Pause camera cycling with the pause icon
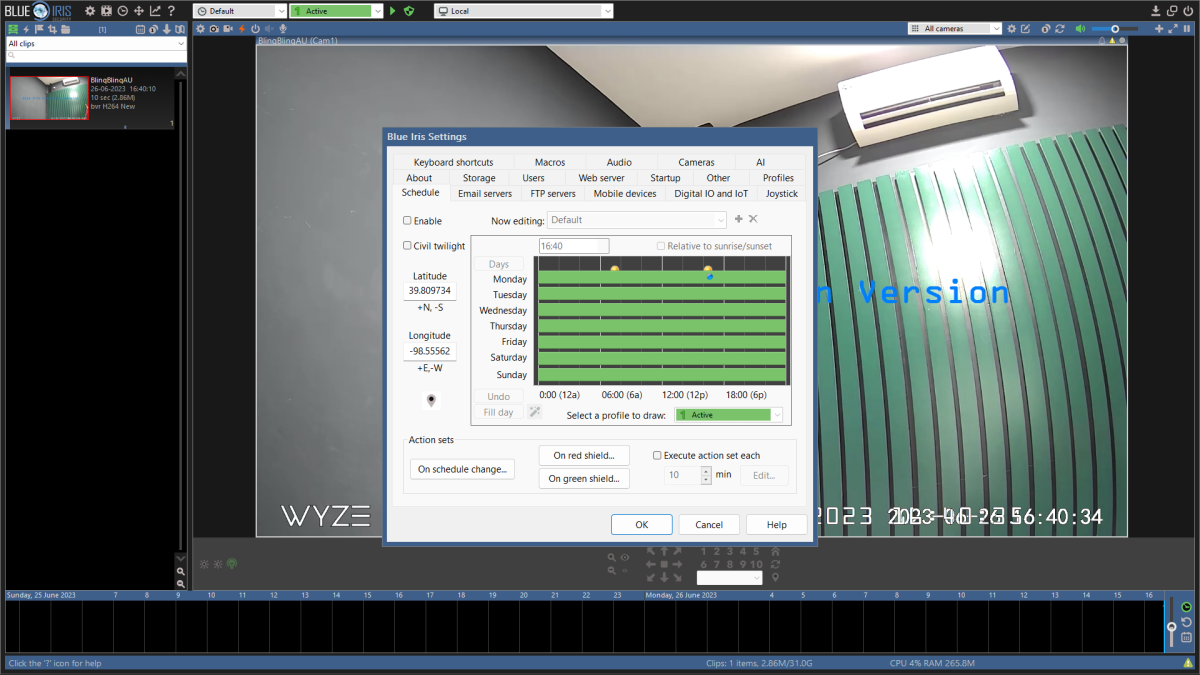 click(1188, 28)
